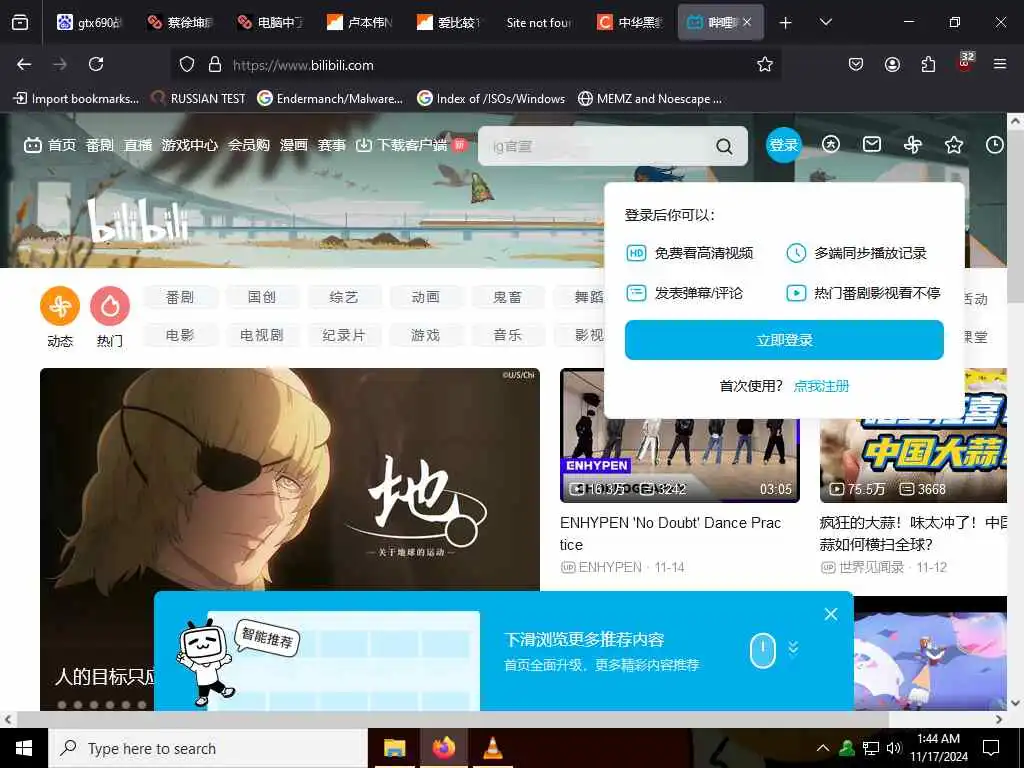Switch to the 电脑中 tab

tap(270, 22)
